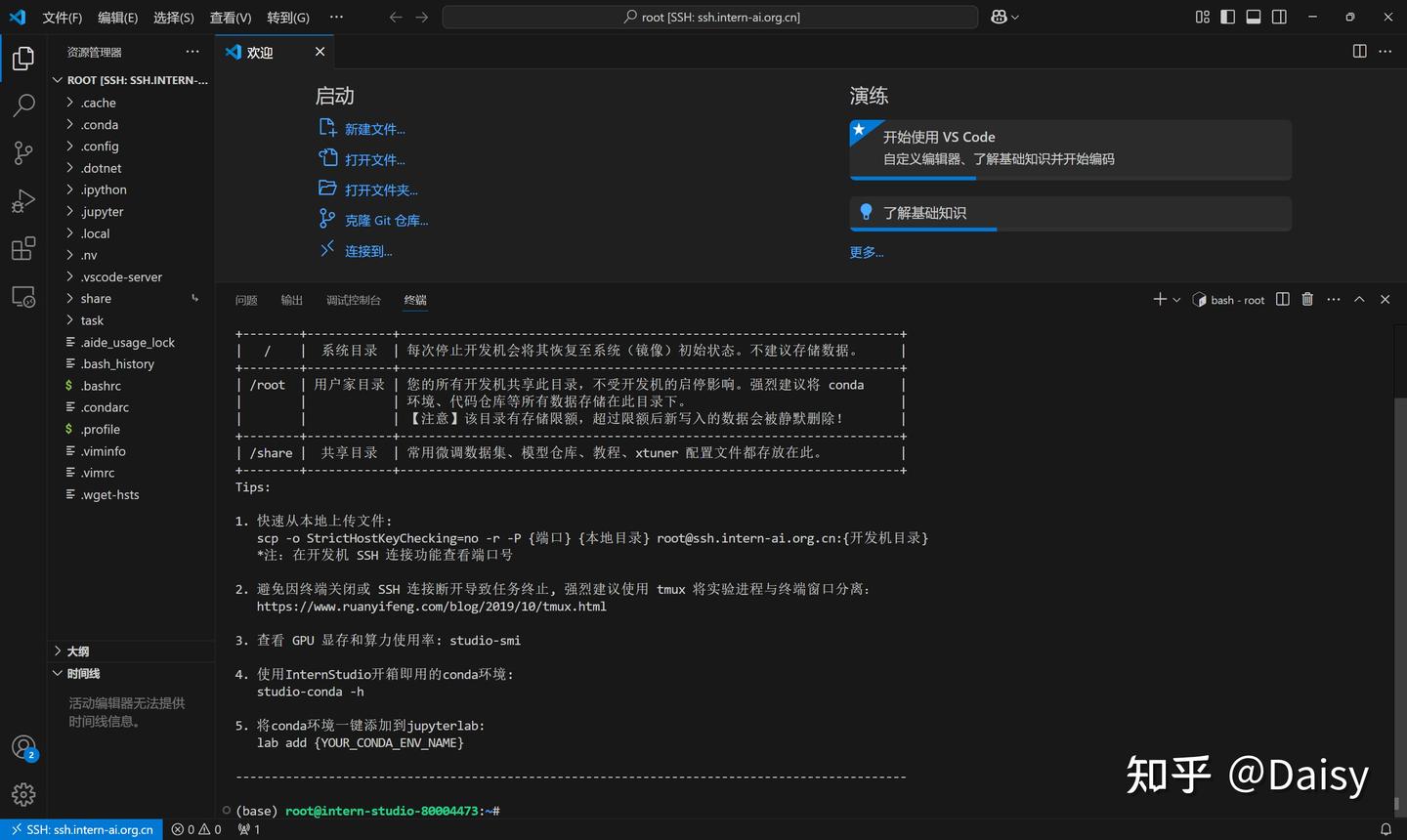
Task: Open the Source Control panel
Action: coord(23,152)
